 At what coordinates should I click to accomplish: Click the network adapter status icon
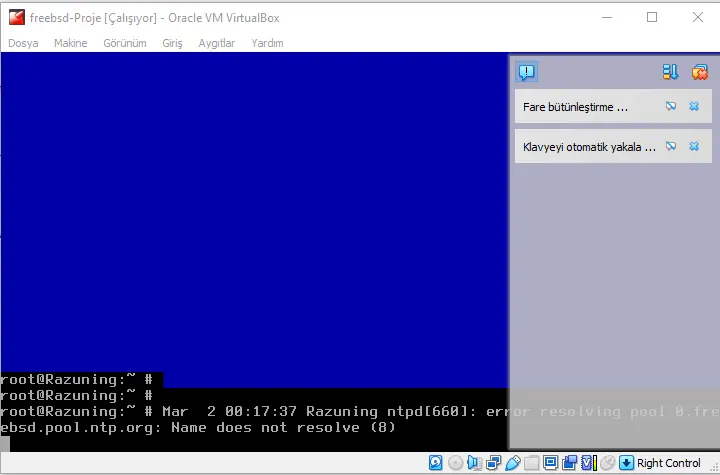494,463
